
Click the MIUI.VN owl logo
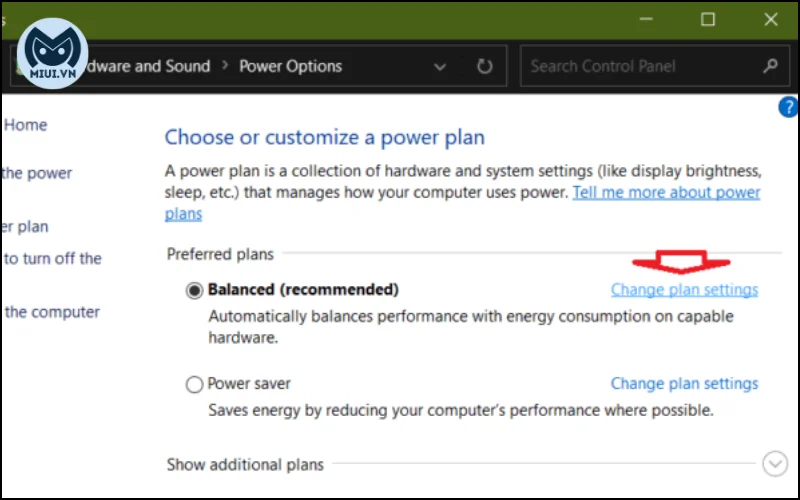click(x=53, y=54)
